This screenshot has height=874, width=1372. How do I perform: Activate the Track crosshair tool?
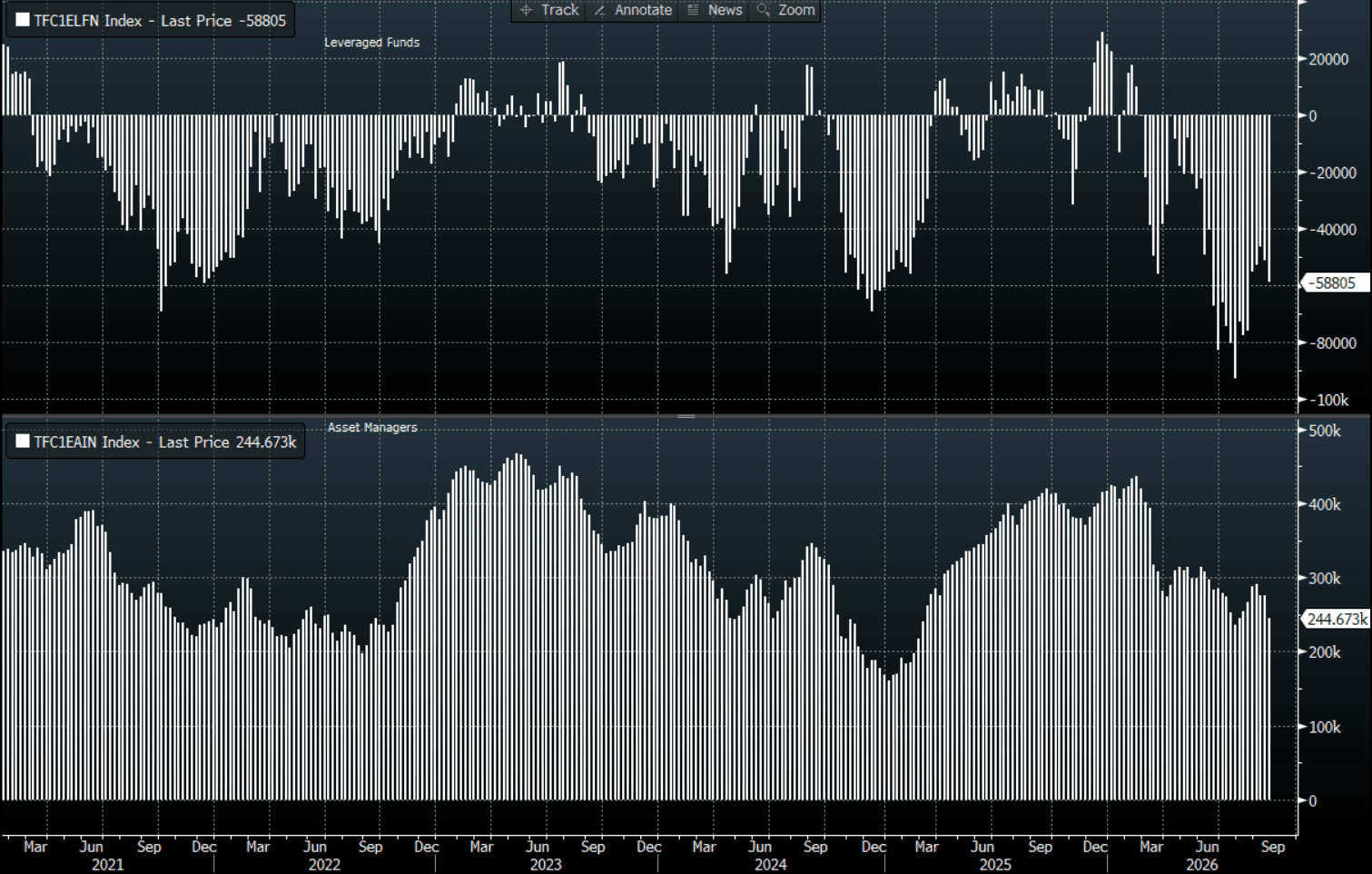549,10
